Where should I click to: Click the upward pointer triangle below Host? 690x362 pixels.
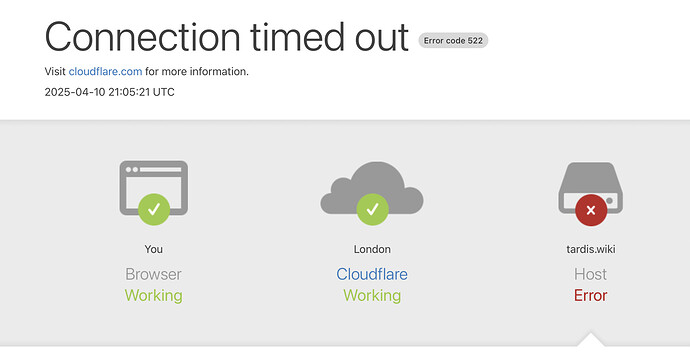(x=591, y=339)
